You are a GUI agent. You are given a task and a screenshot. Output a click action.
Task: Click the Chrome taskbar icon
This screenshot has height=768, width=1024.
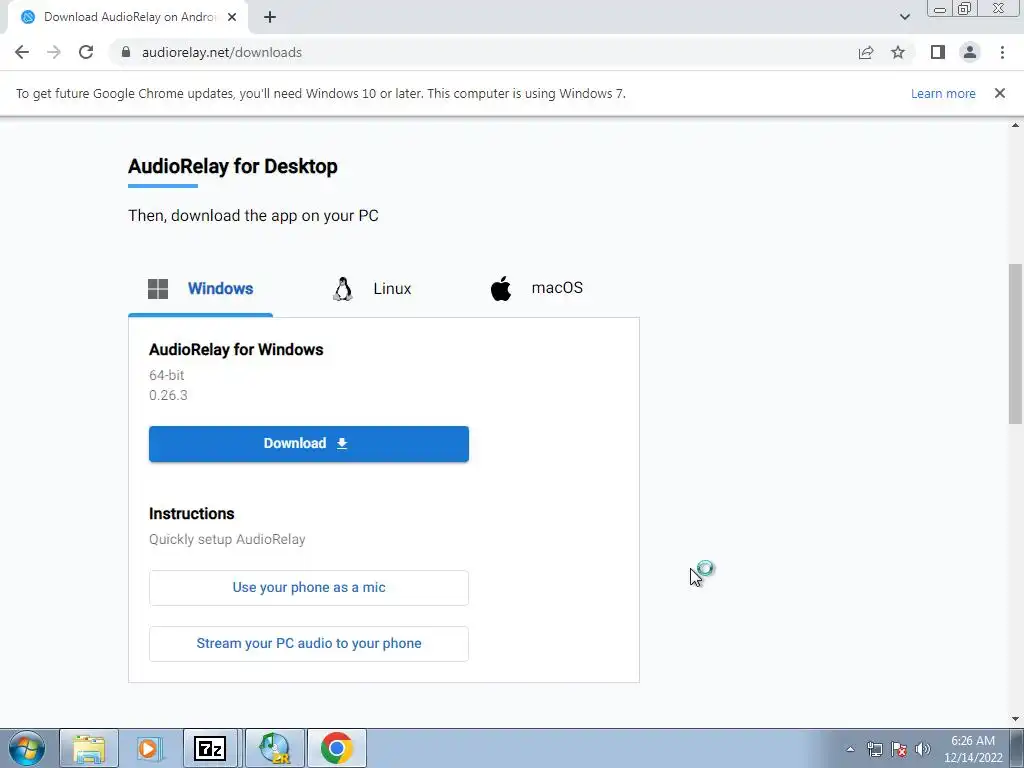(336, 748)
